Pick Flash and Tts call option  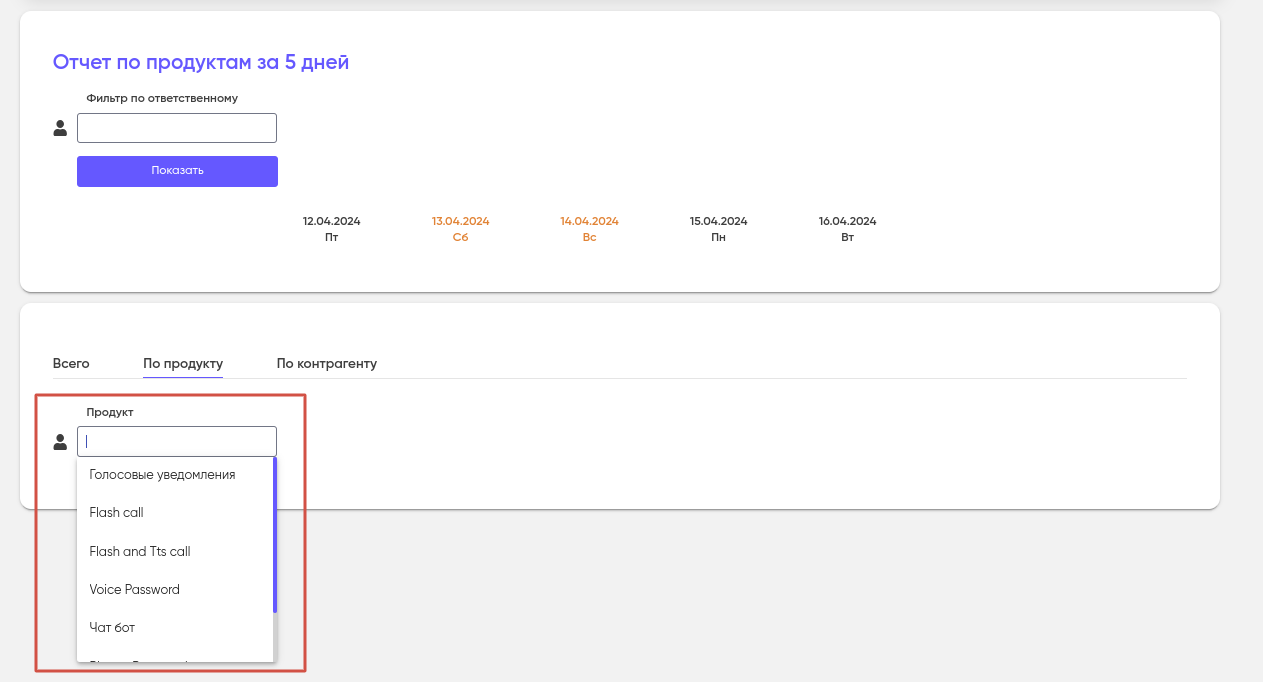(140, 551)
